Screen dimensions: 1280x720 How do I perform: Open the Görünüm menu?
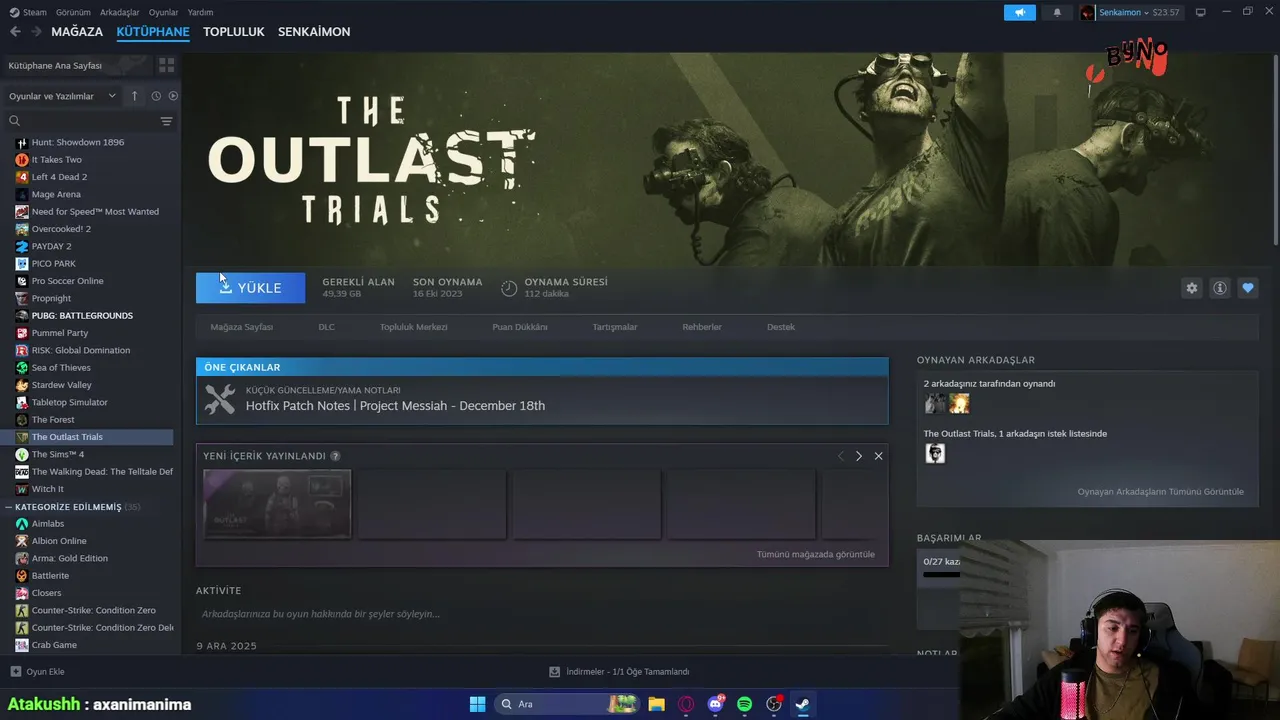click(73, 12)
